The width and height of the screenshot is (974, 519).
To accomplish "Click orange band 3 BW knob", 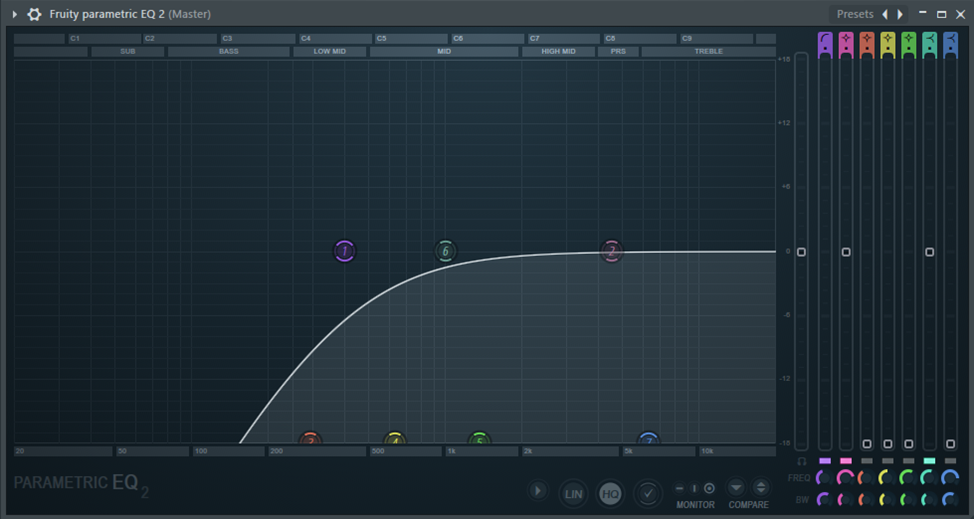I will pos(867,499).
